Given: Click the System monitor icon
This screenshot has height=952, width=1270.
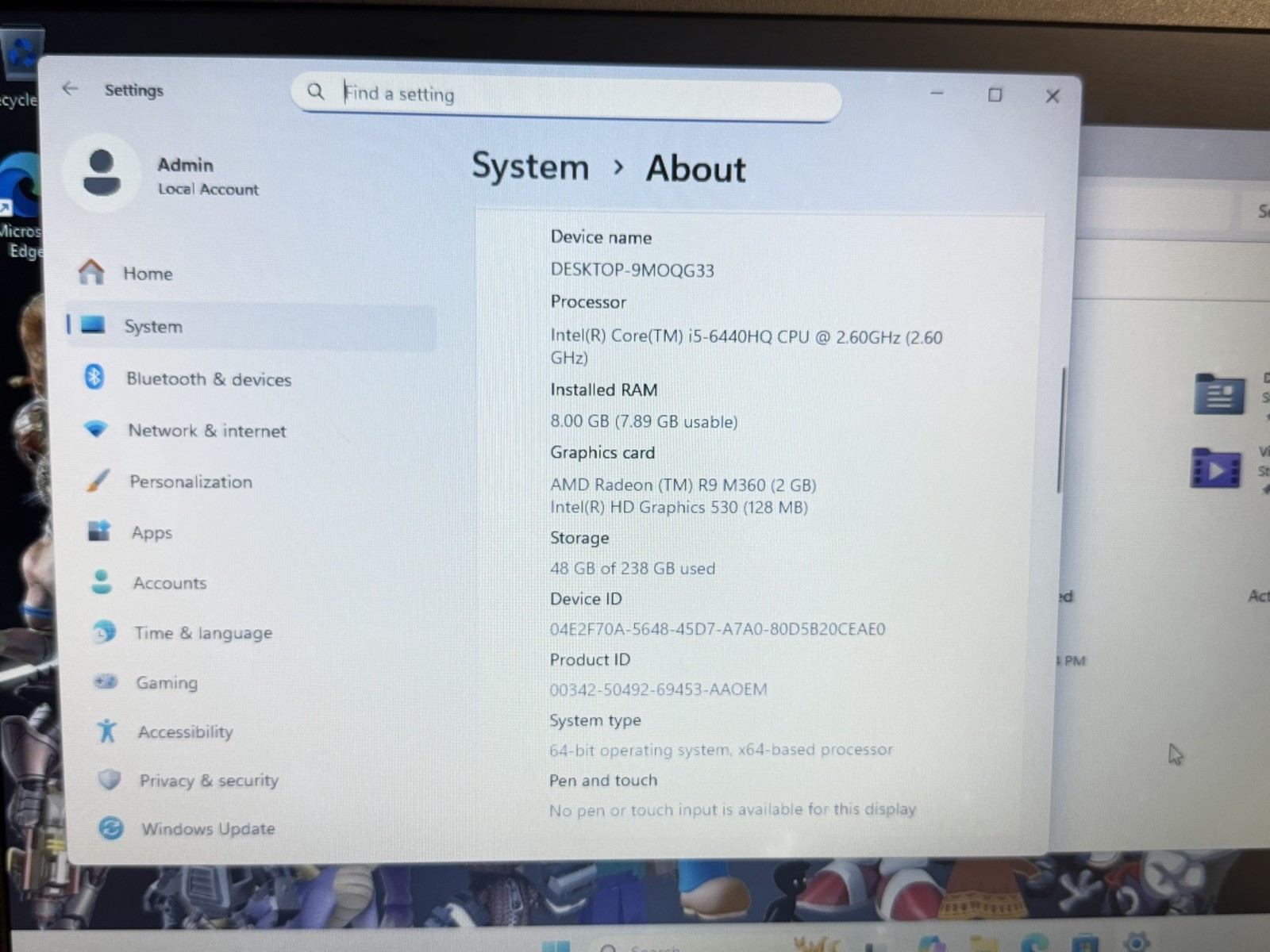Looking at the screenshot, I should click(93, 325).
